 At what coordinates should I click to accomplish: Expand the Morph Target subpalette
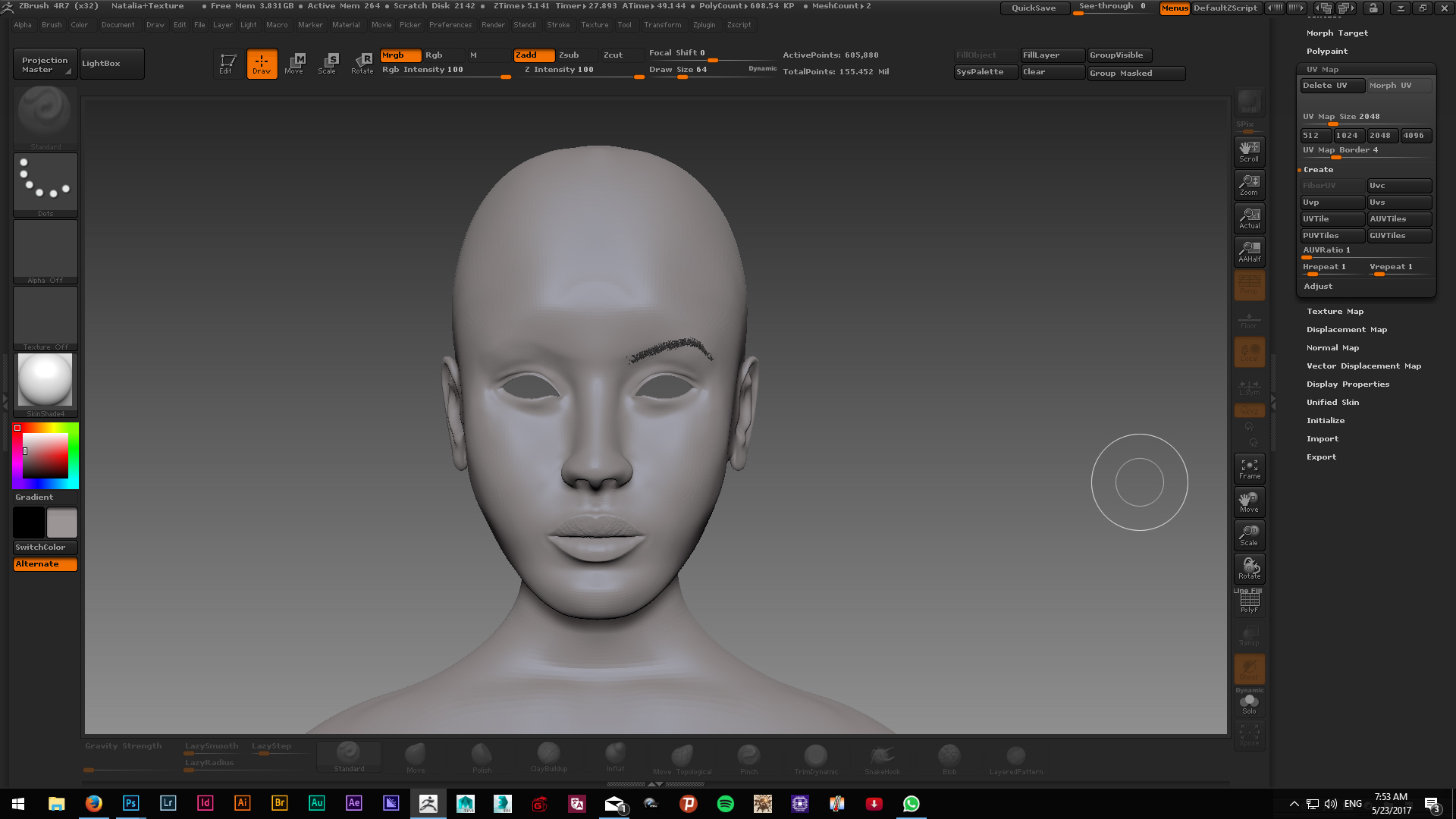pyautogui.click(x=1337, y=33)
